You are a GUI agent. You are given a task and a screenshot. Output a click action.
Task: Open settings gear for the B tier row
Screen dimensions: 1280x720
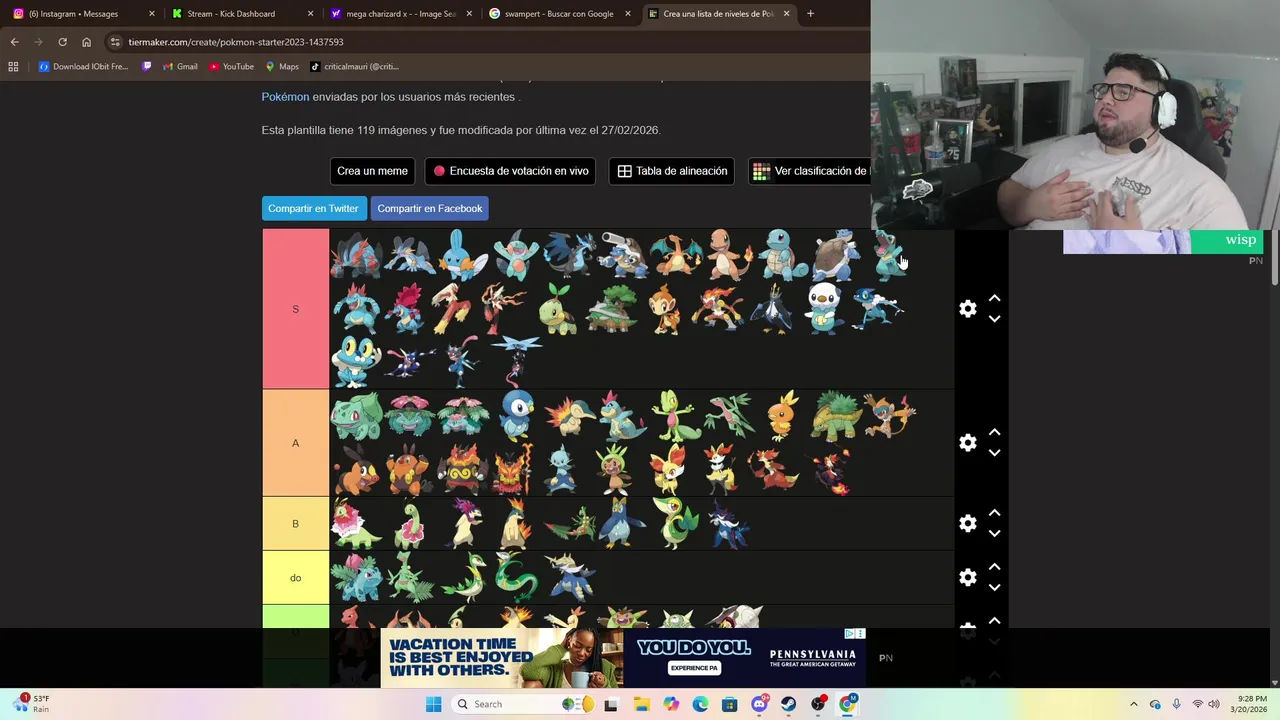967,524
